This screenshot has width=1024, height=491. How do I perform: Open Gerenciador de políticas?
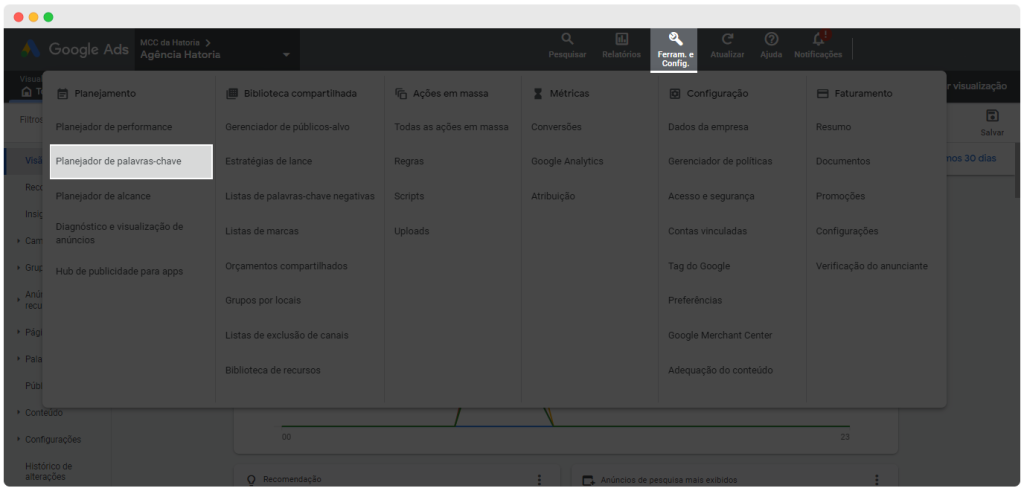[720, 161]
